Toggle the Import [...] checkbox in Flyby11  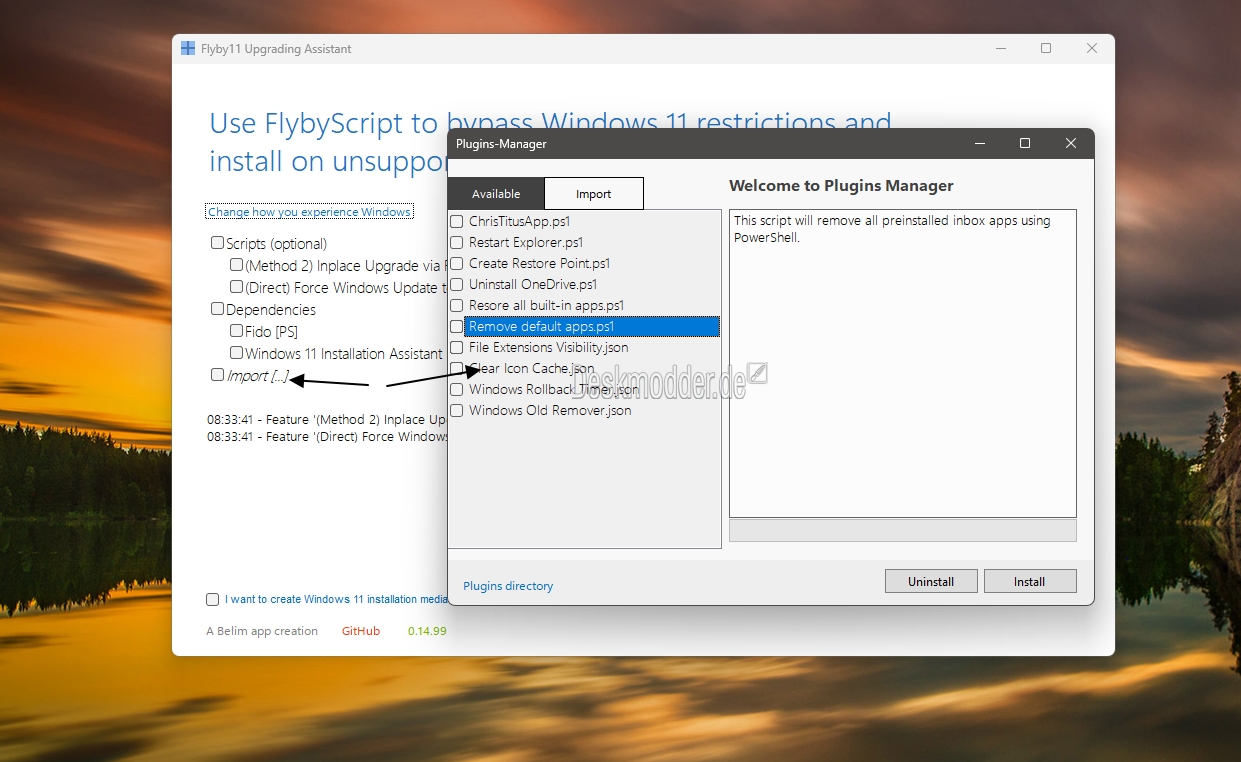217,375
